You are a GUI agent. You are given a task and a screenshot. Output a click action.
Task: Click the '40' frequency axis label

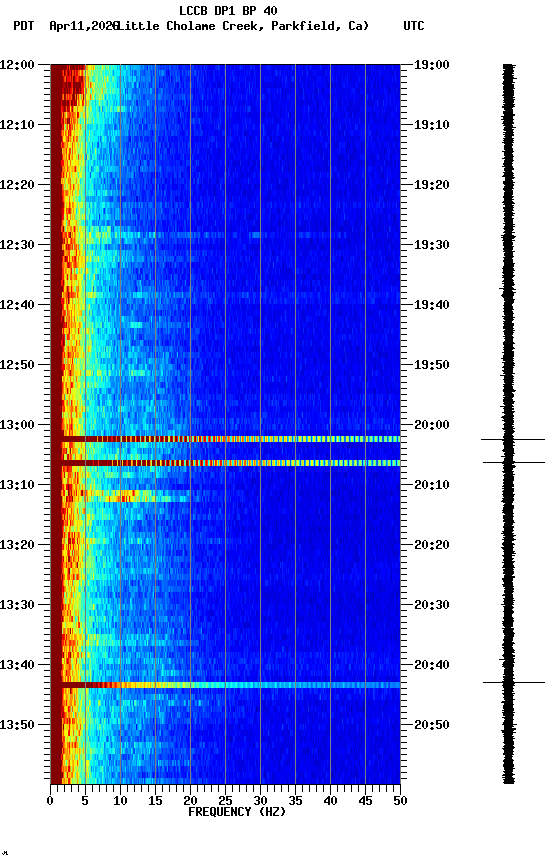(330, 802)
